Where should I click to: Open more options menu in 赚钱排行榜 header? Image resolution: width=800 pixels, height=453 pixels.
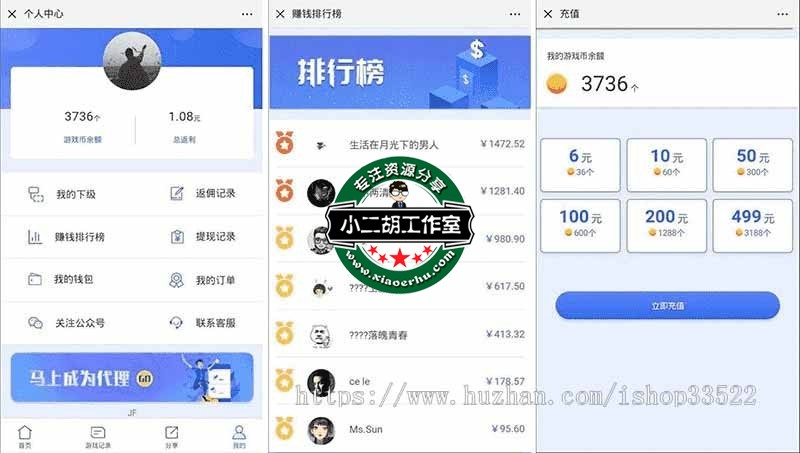tap(515, 14)
